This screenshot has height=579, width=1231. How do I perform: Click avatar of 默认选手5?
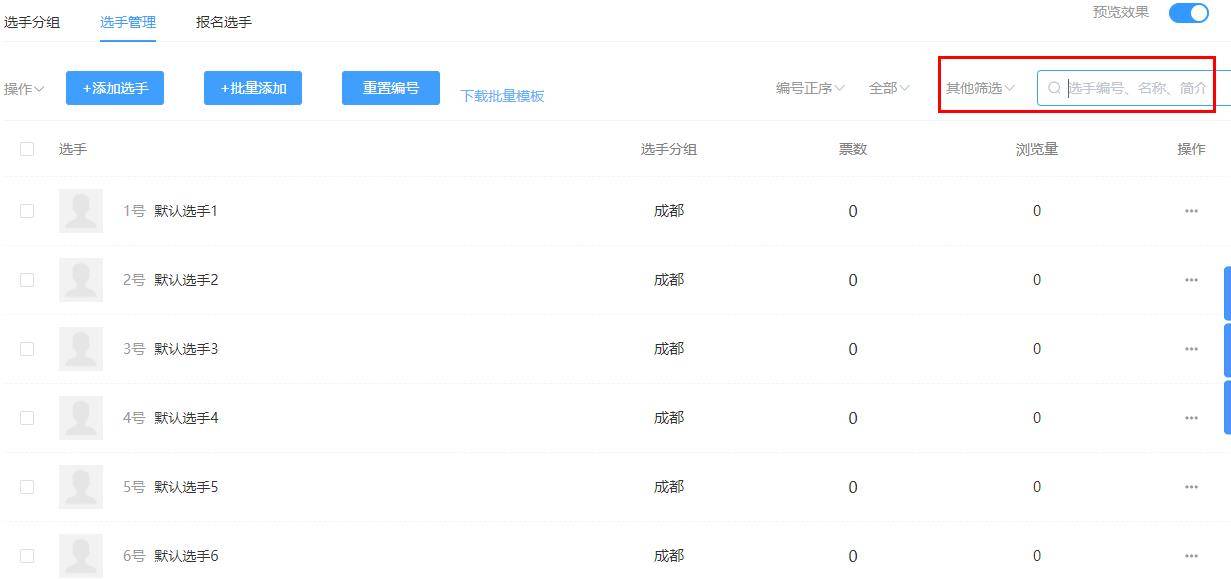coord(81,487)
